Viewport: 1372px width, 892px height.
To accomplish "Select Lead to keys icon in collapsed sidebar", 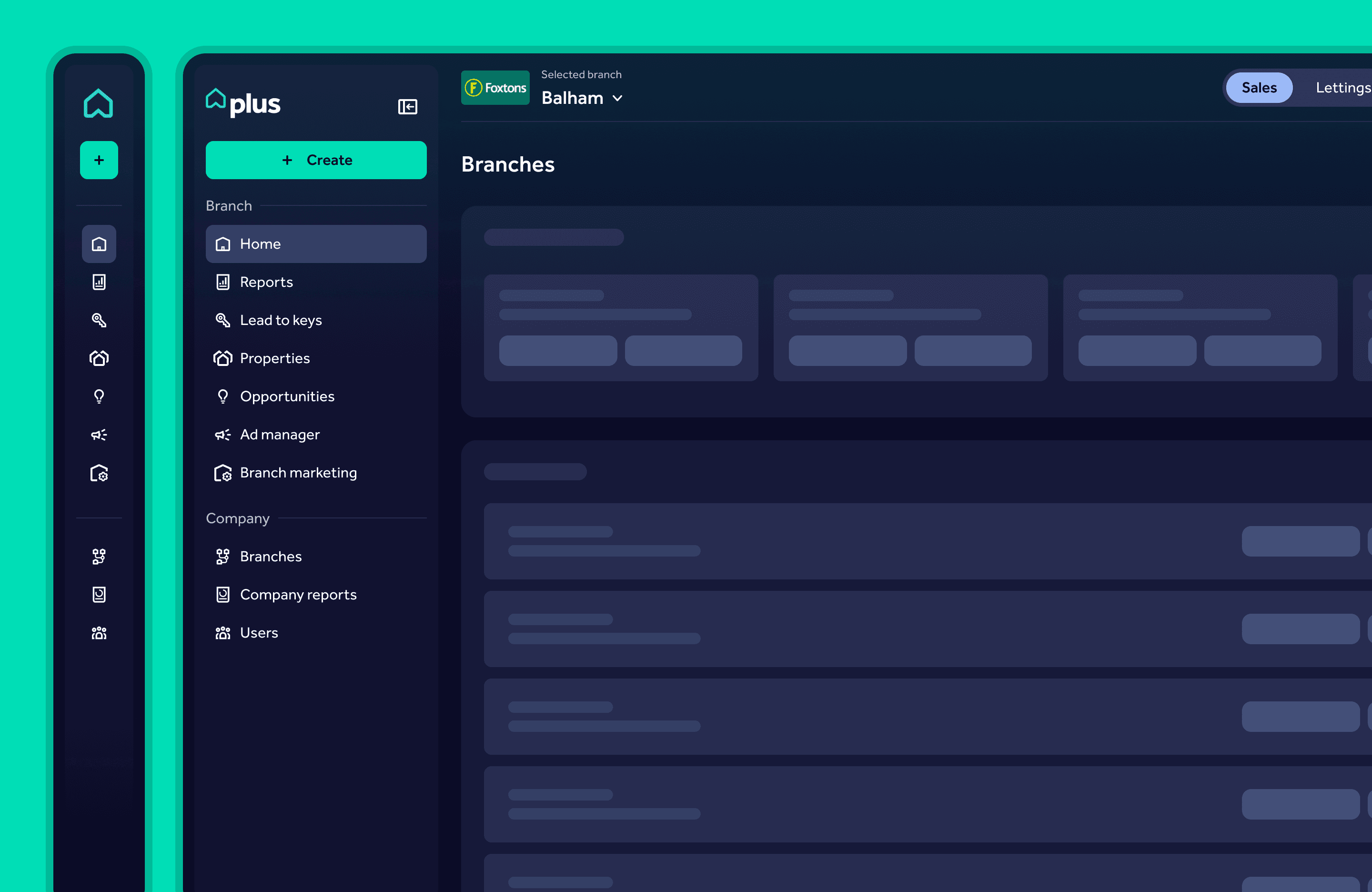I will (x=99, y=320).
